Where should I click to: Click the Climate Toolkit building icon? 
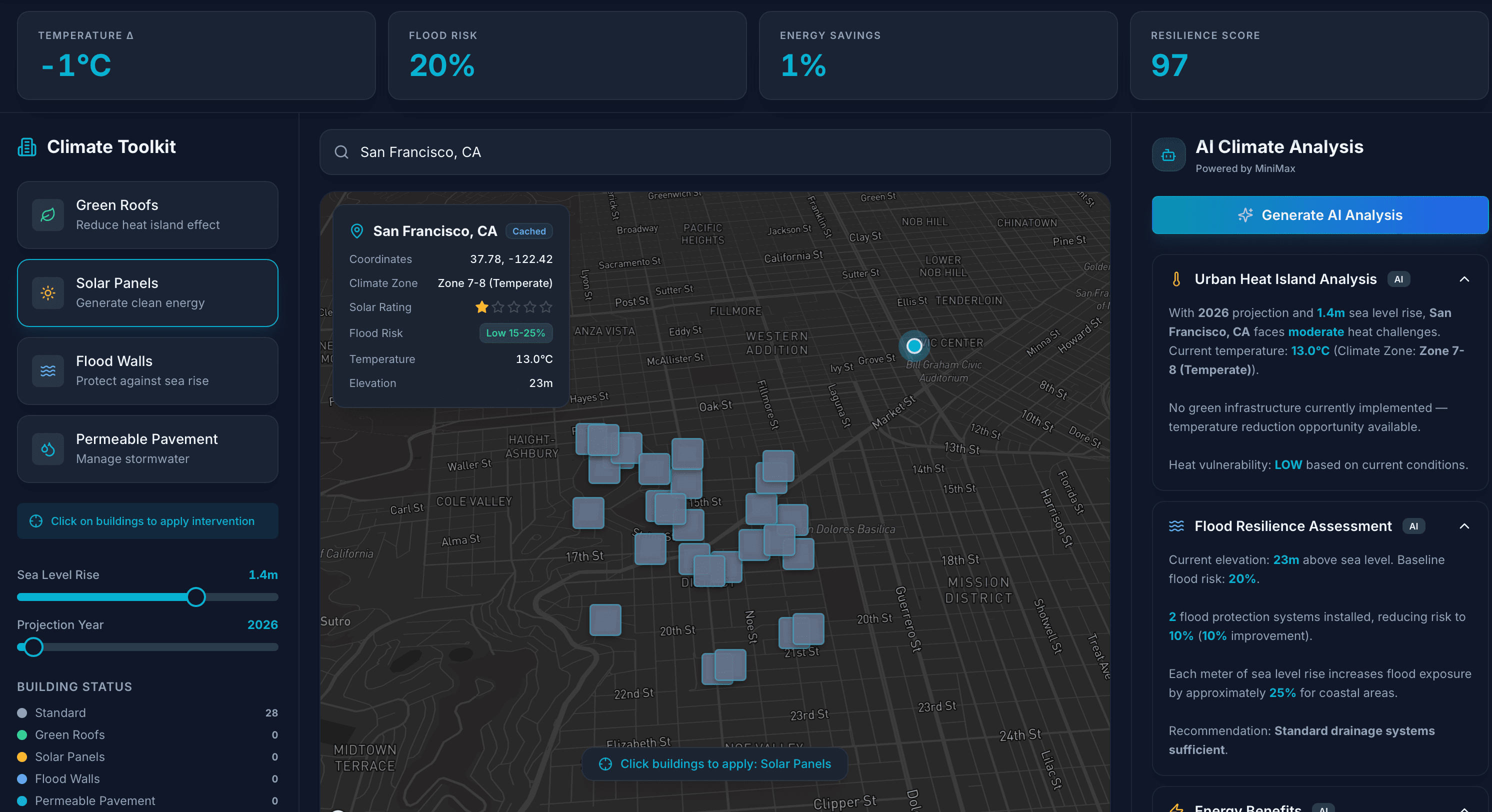tap(26, 147)
